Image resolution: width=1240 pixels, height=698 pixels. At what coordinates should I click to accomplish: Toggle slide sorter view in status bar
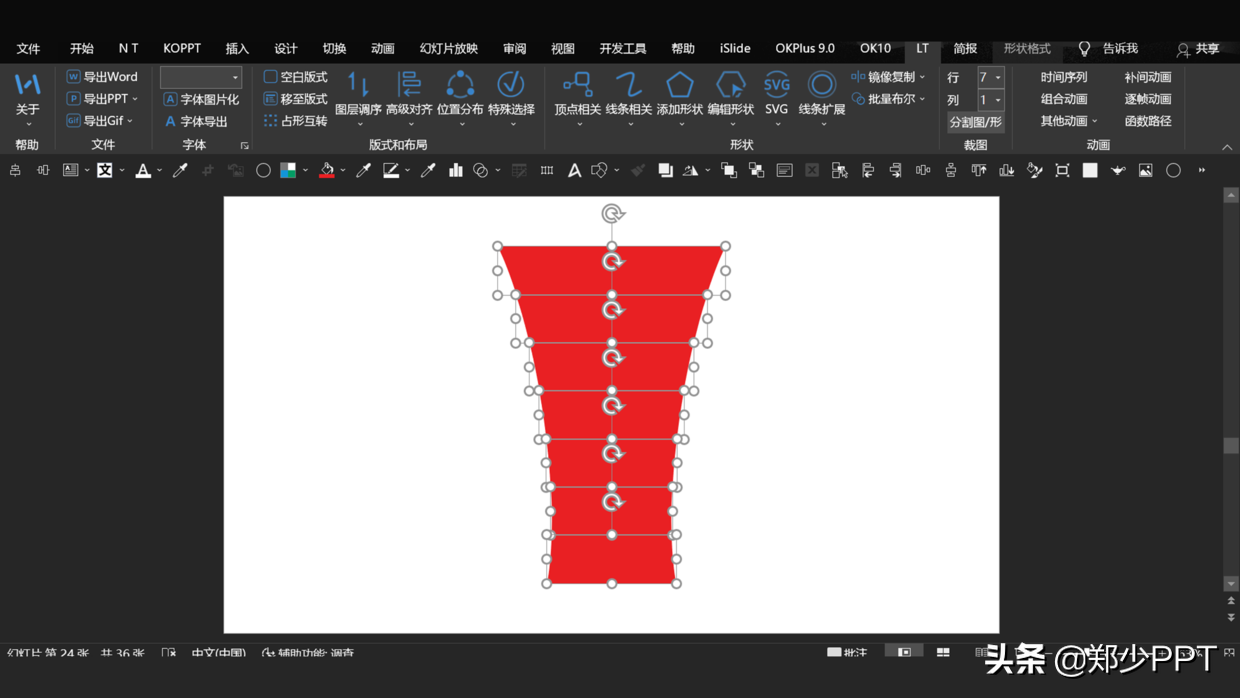[943, 652]
